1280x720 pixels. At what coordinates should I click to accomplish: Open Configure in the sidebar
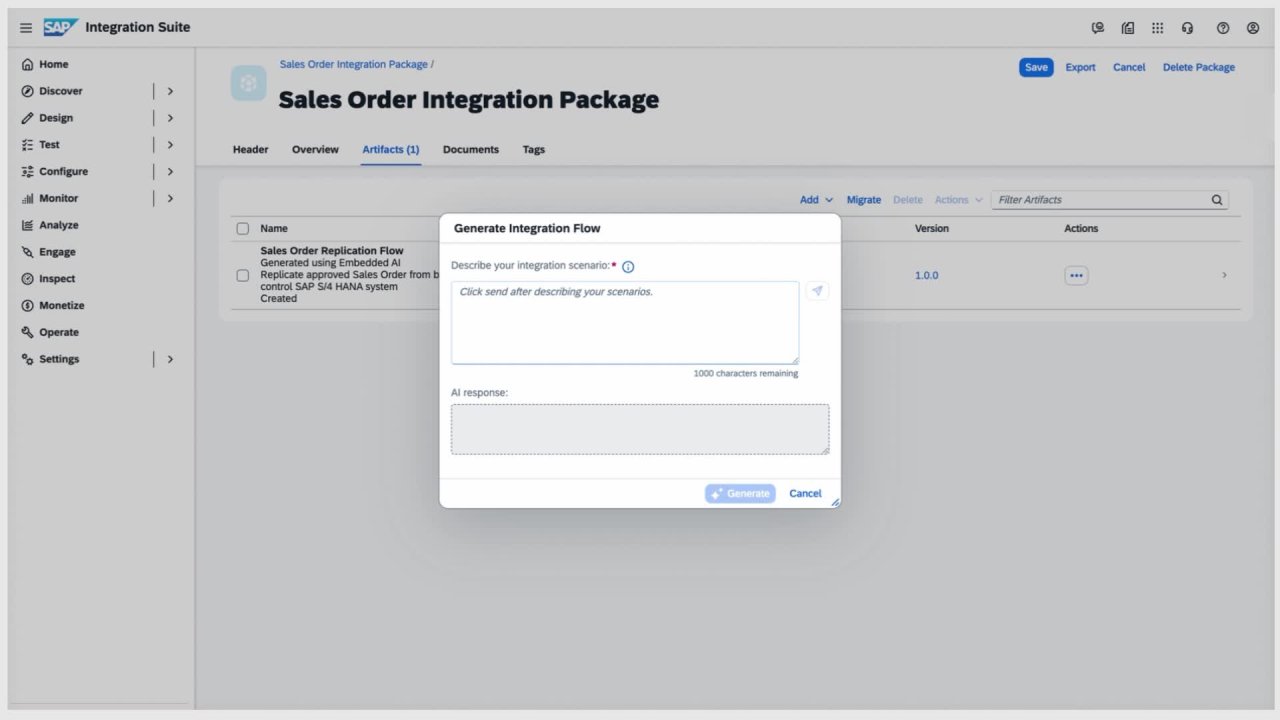(63, 172)
